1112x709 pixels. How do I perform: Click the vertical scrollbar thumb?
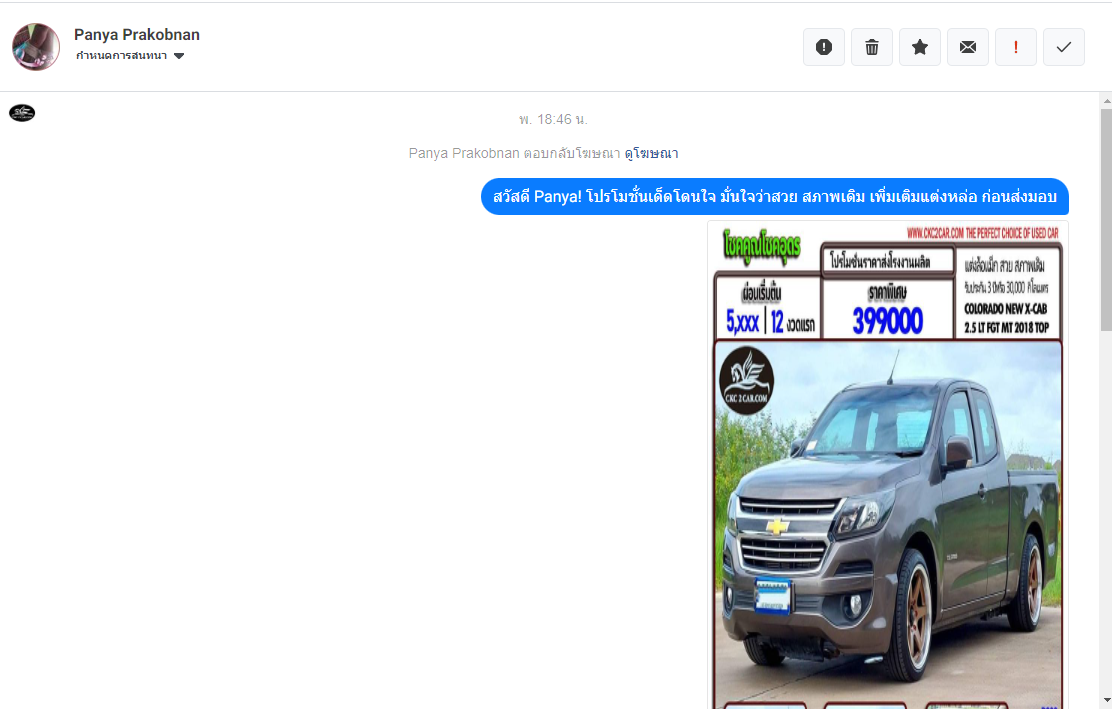1106,220
